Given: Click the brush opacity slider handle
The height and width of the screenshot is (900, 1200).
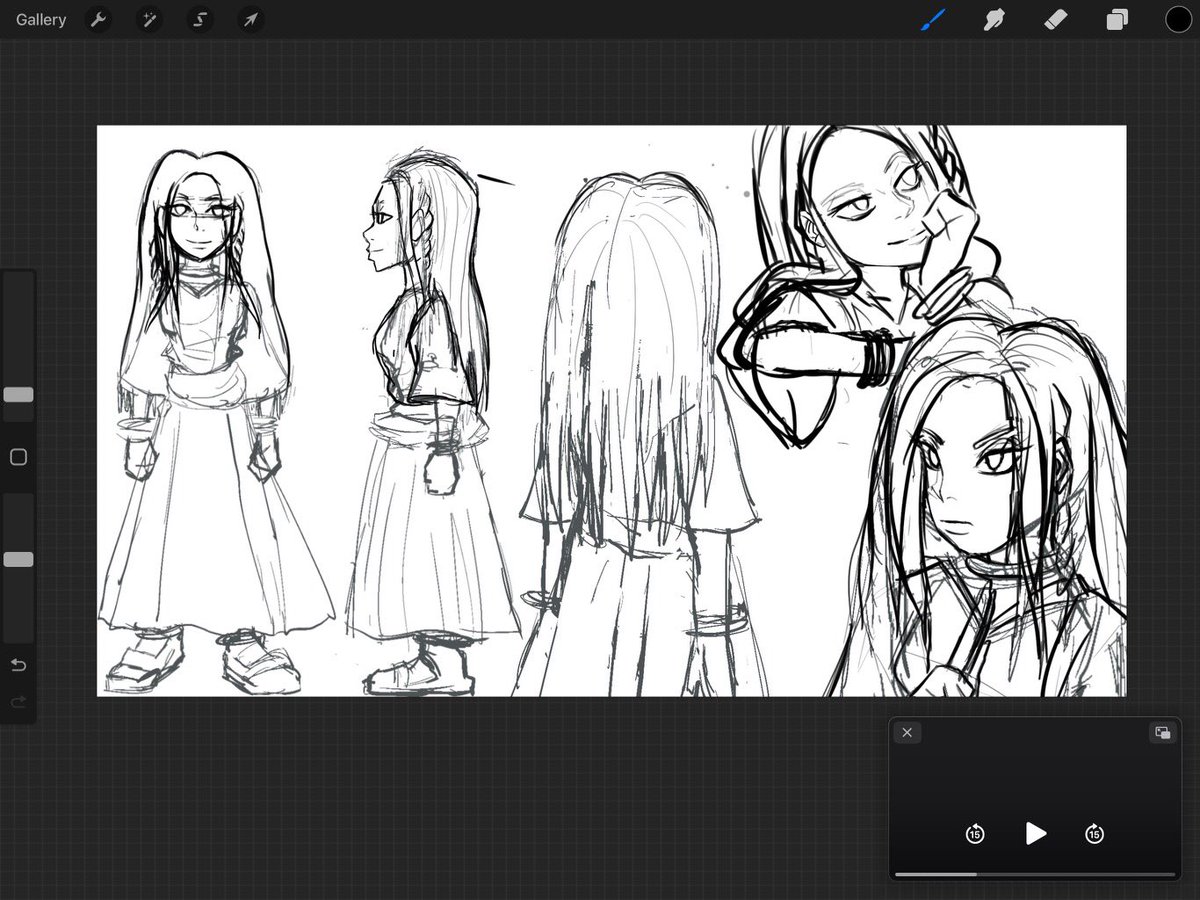Looking at the screenshot, I should click(x=18, y=559).
